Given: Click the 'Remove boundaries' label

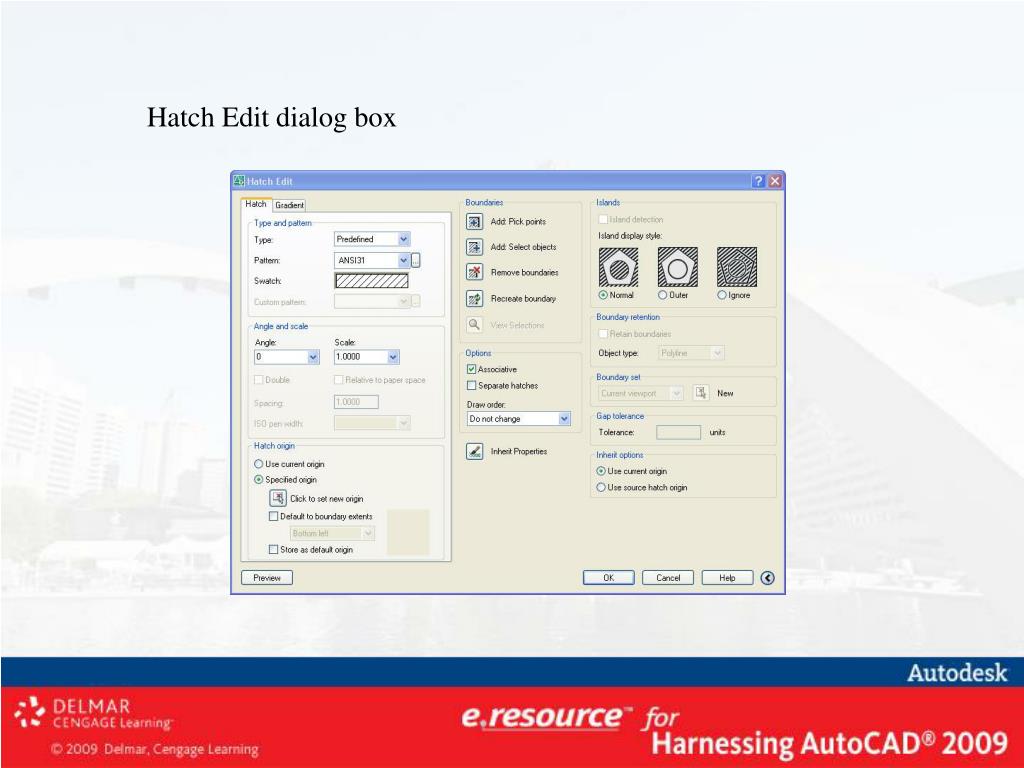Looking at the screenshot, I should click(524, 273).
